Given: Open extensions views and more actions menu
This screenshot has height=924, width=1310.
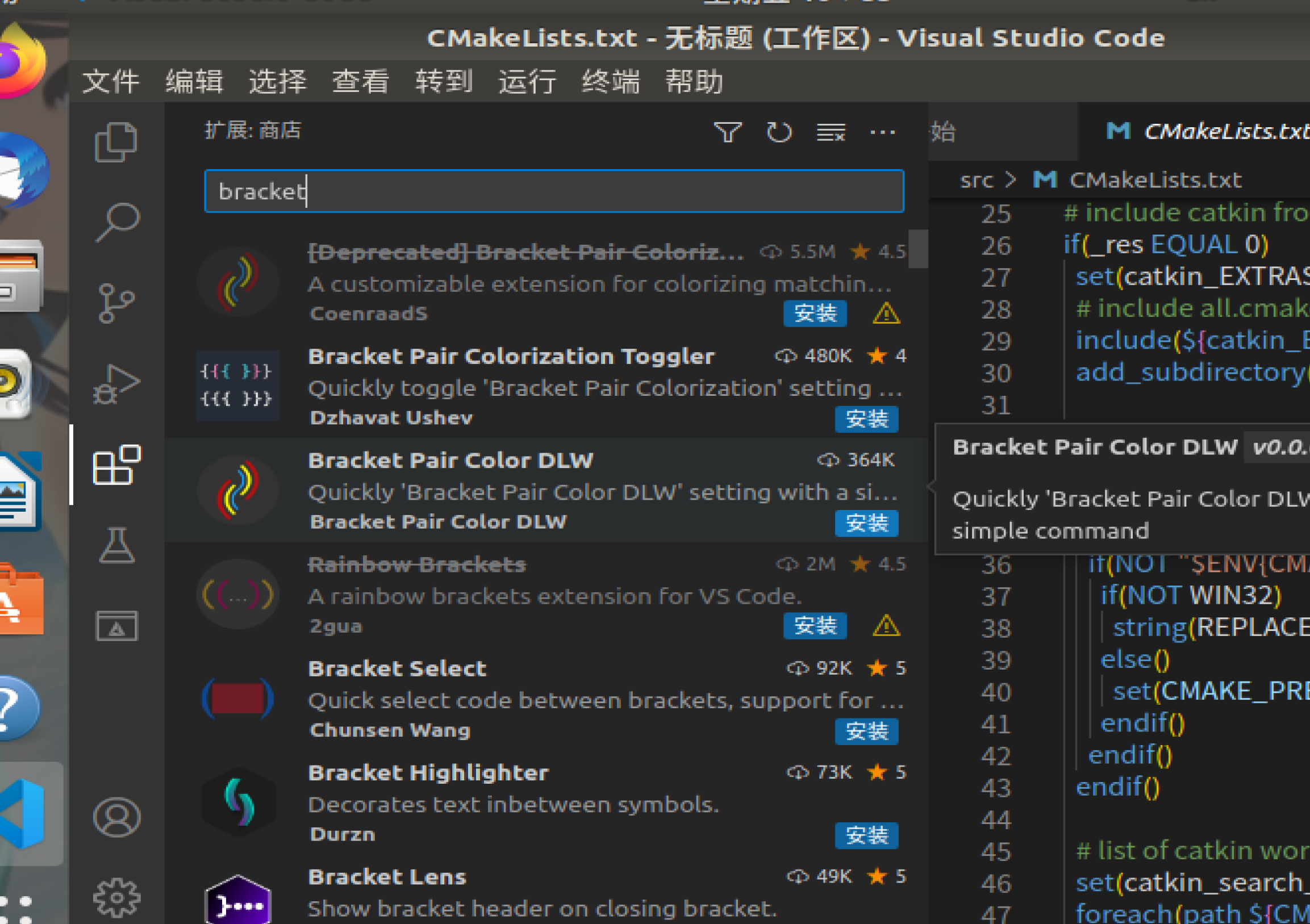Looking at the screenshot, I should 883,132.
